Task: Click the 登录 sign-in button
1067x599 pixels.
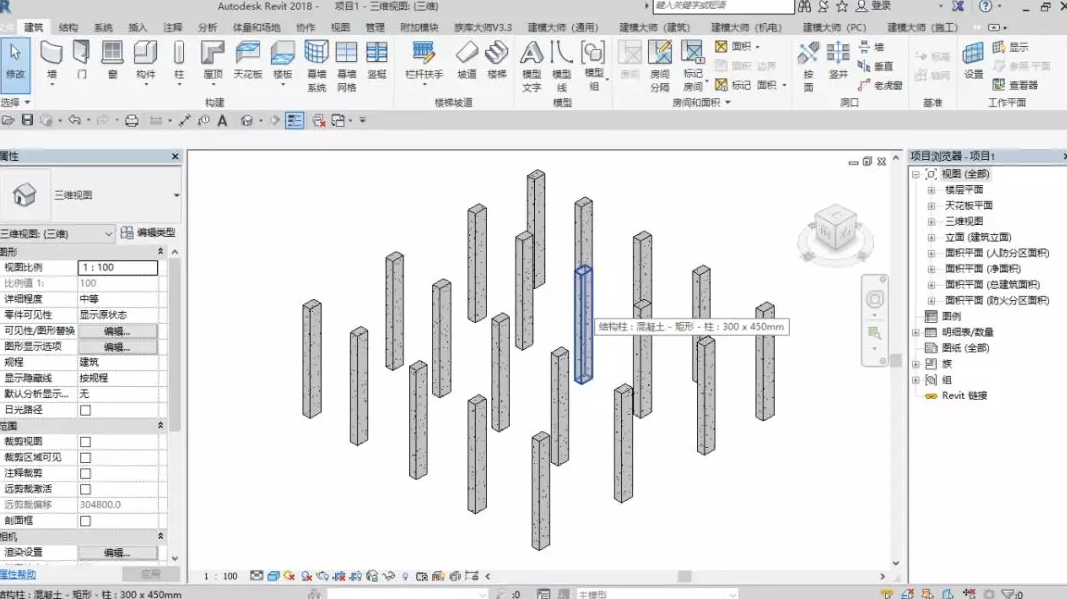Action: pos(874,6)
